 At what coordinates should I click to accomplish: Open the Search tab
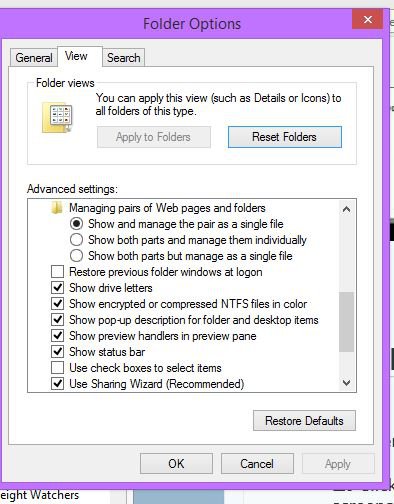pos(124,58)
